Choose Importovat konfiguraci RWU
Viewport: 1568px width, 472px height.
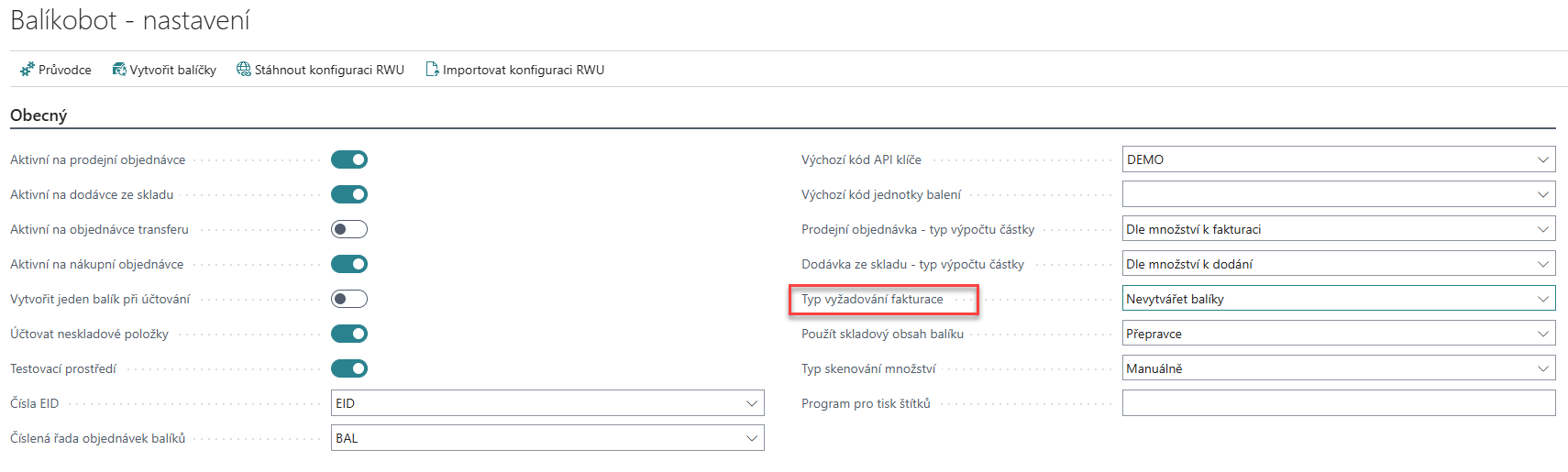pos(515,70)
